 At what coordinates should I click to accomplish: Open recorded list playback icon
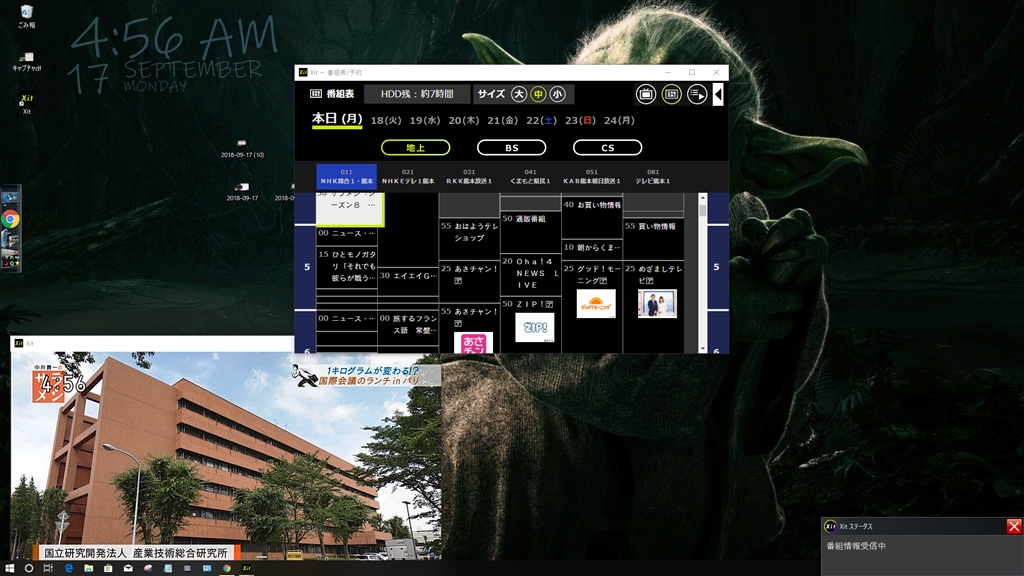coord(697,94)
